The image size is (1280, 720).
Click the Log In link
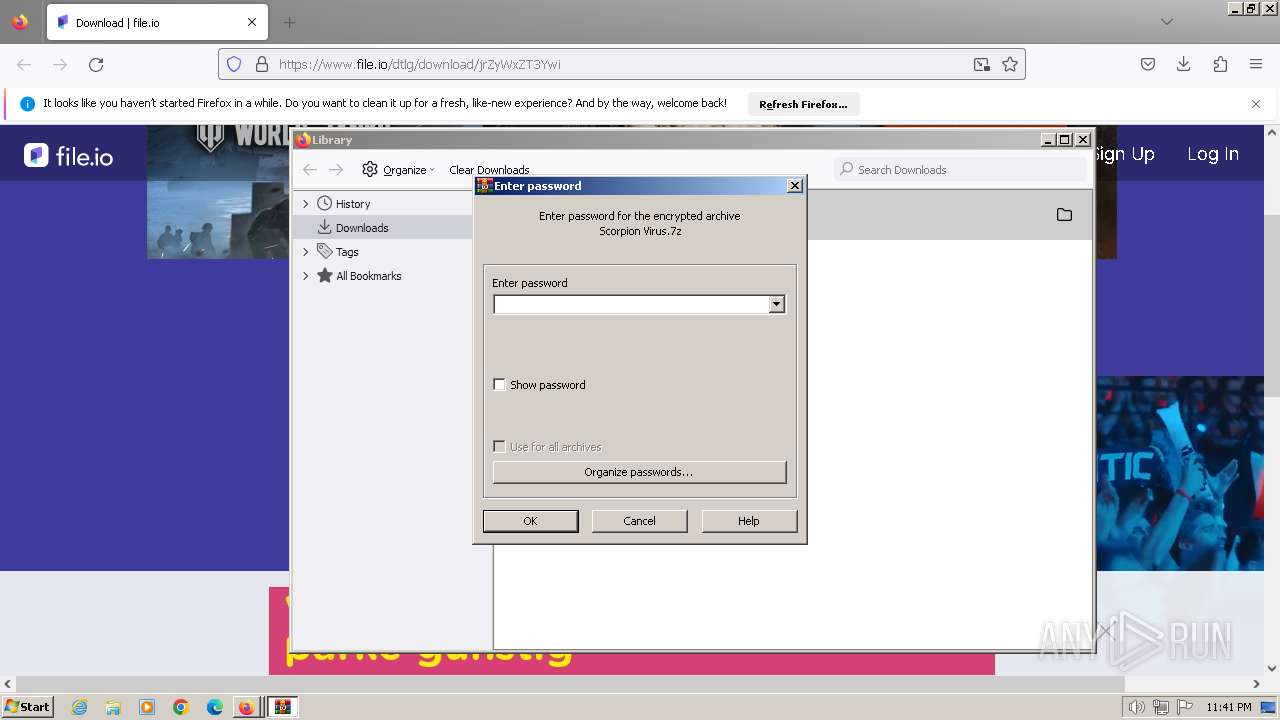point(1212,154)
